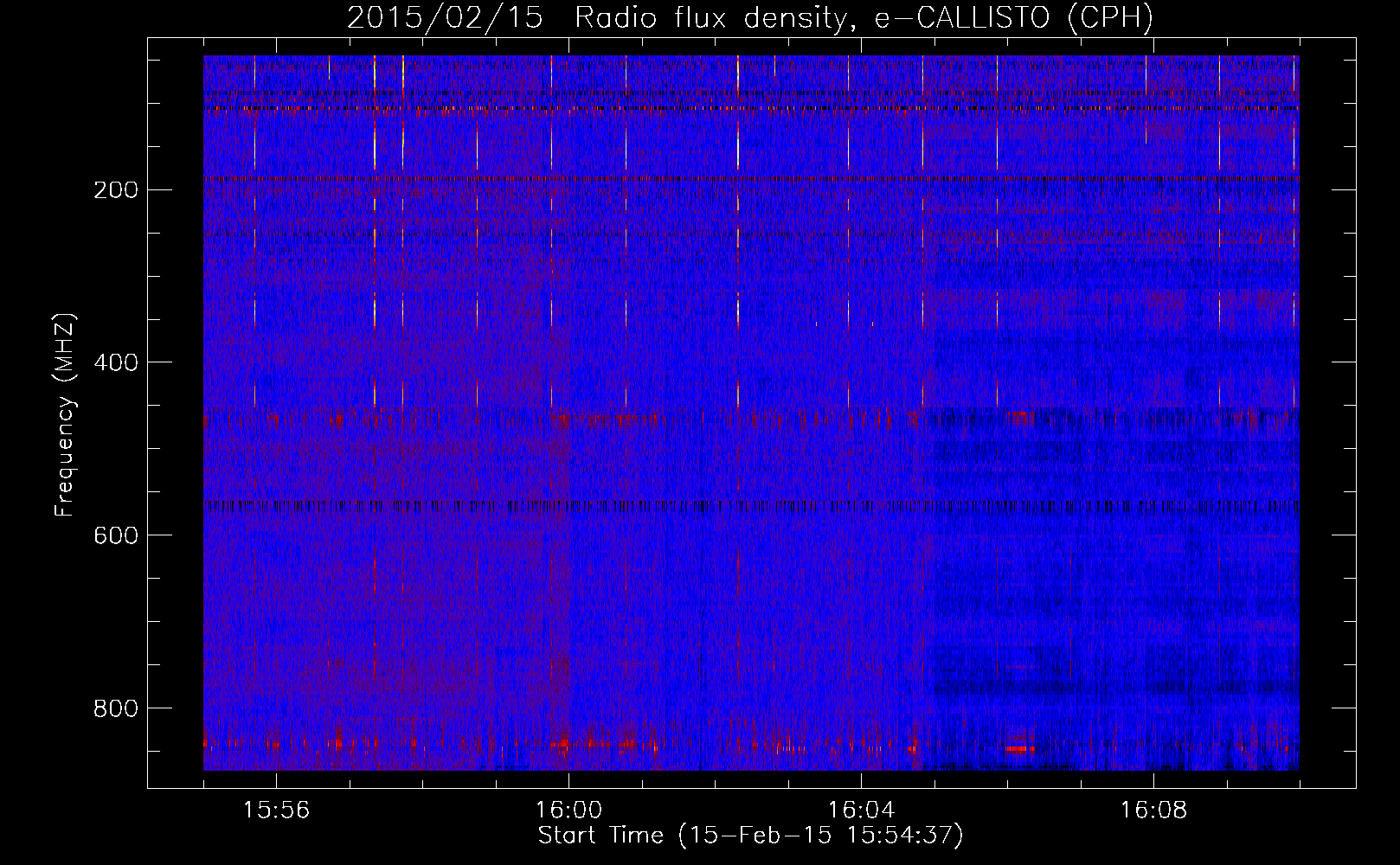
Task: Click the 200 frequency tick label
Action: 115,189
